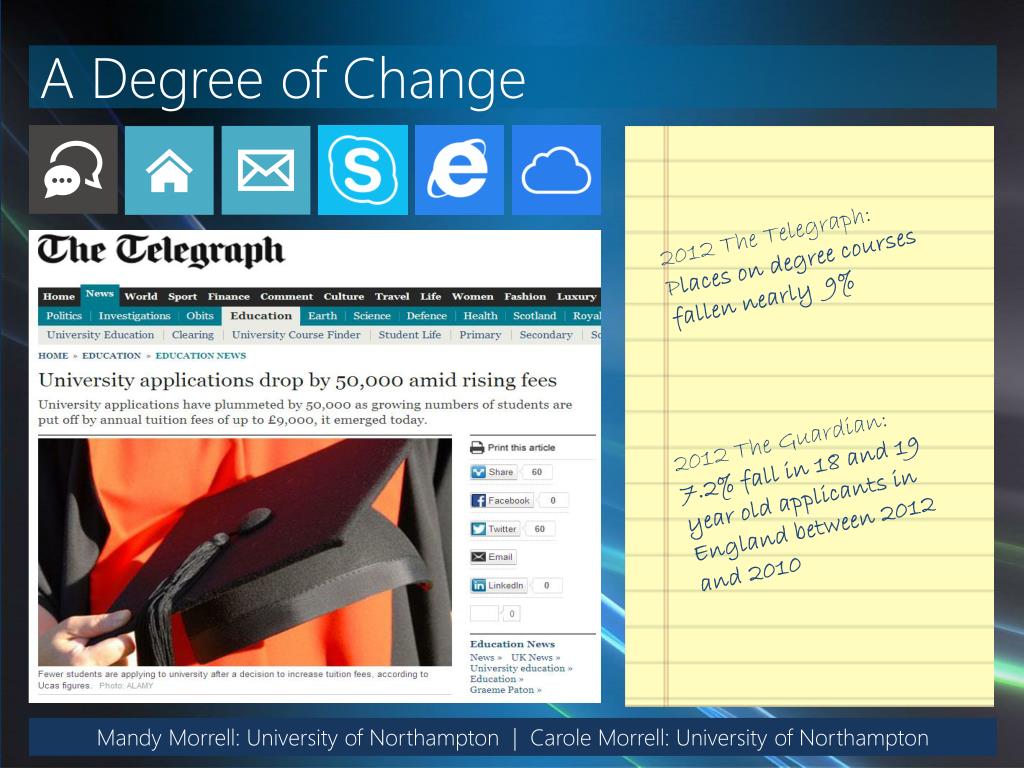This screenshot has height=768, width=1024.
Task: Open the Sport section
Action: tap(182, 296)
